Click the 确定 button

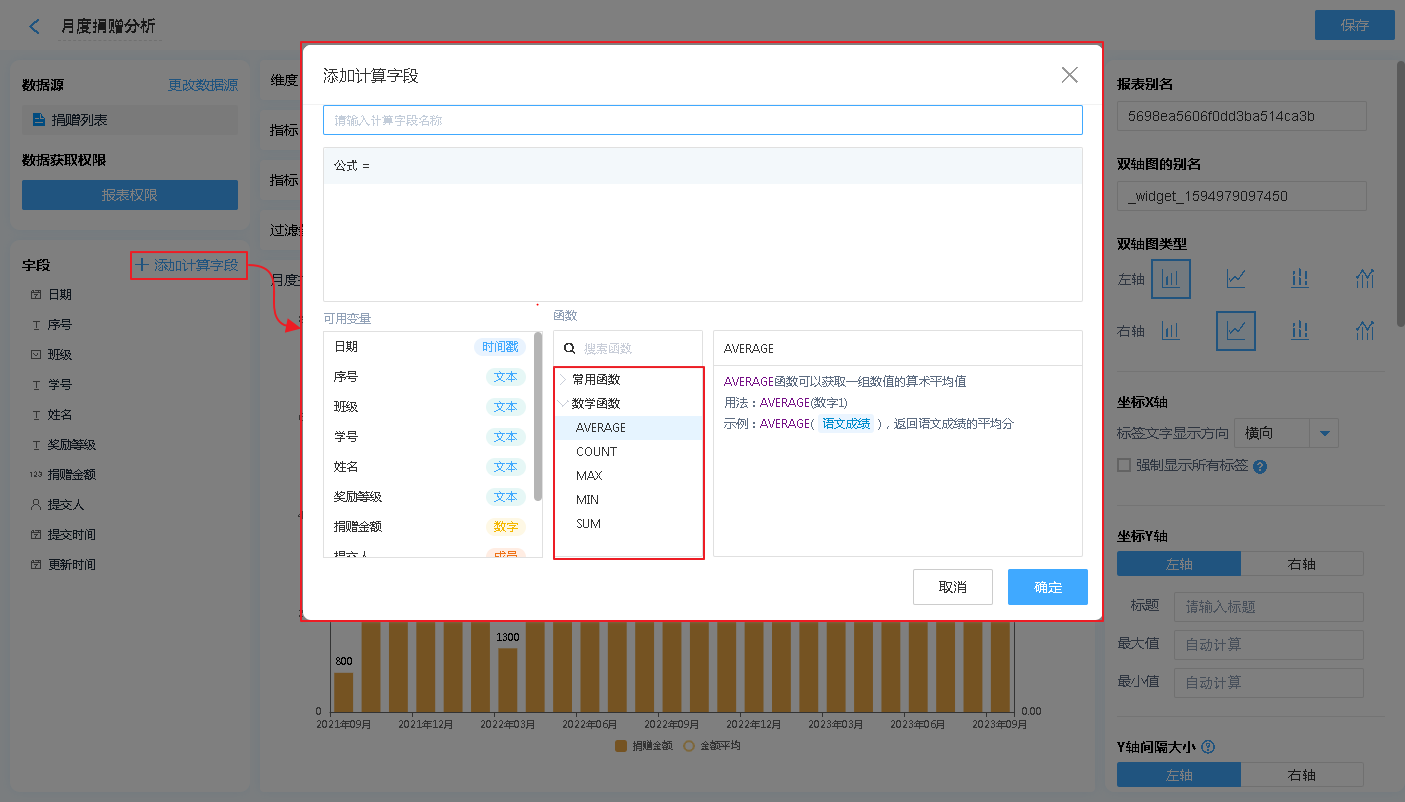1047,587
